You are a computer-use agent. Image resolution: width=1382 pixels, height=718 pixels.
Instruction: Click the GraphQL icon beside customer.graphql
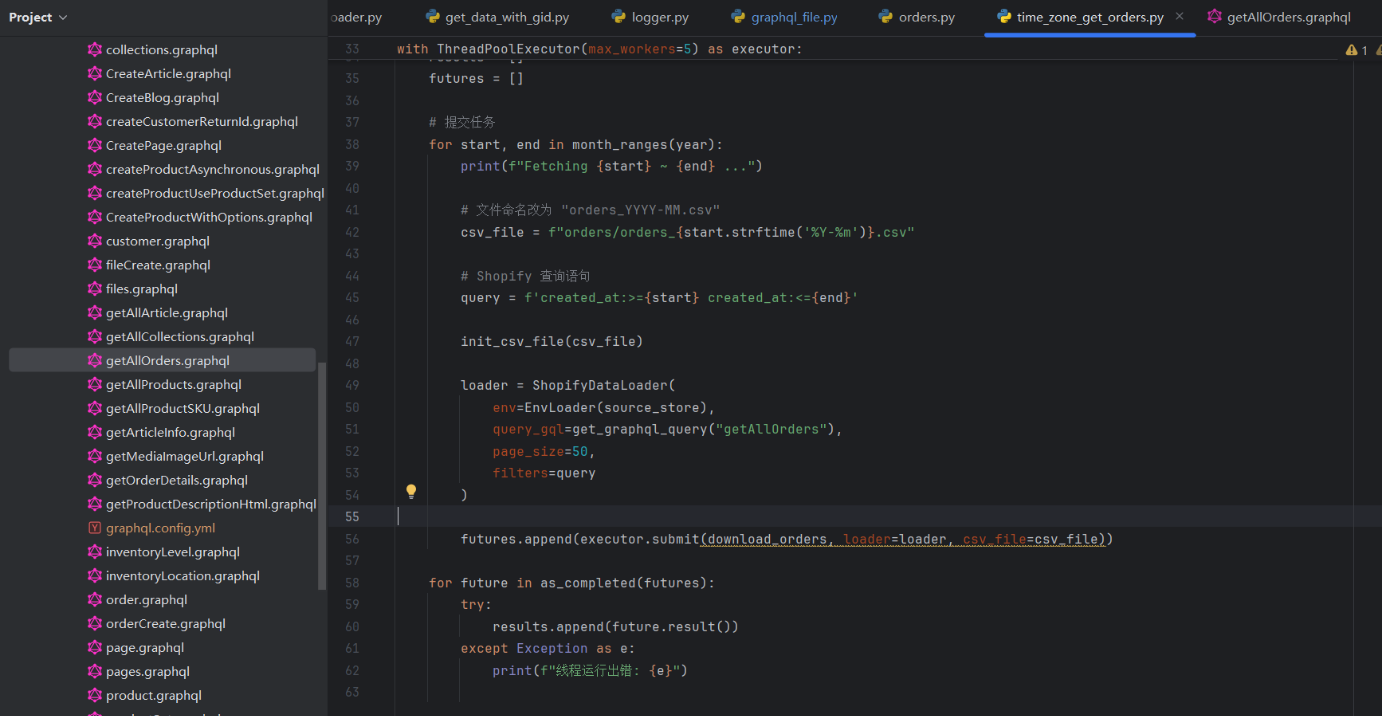(93, 240)
